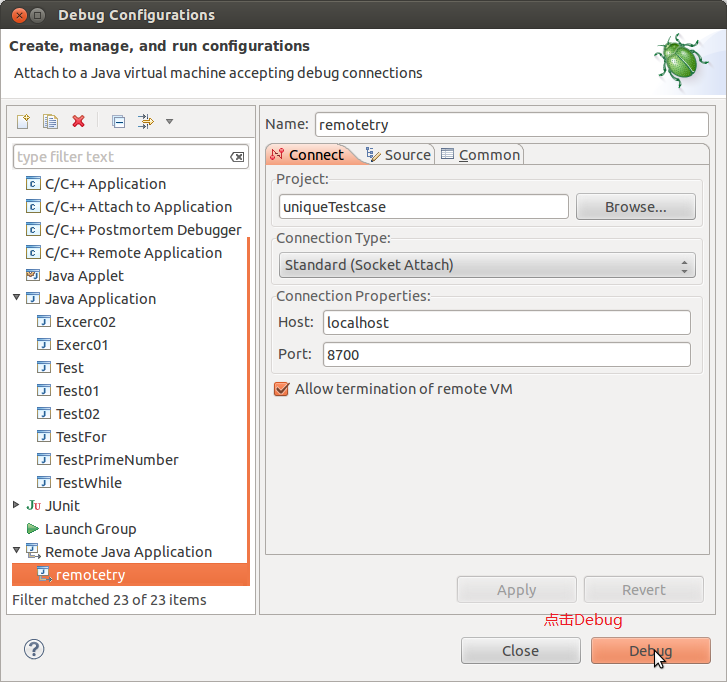Collapse the Remote Java Application node
The image size is (727, 682).
17,550
